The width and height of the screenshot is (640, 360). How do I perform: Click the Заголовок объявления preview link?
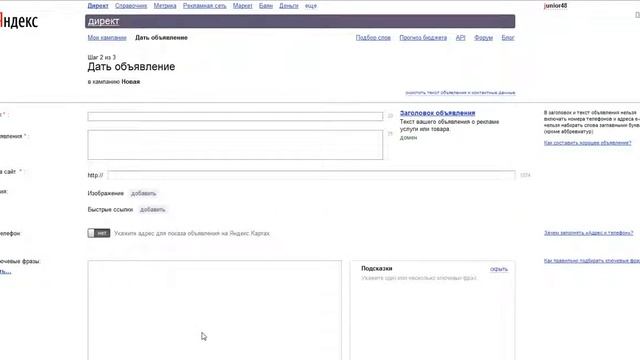[x=438, y=113]
